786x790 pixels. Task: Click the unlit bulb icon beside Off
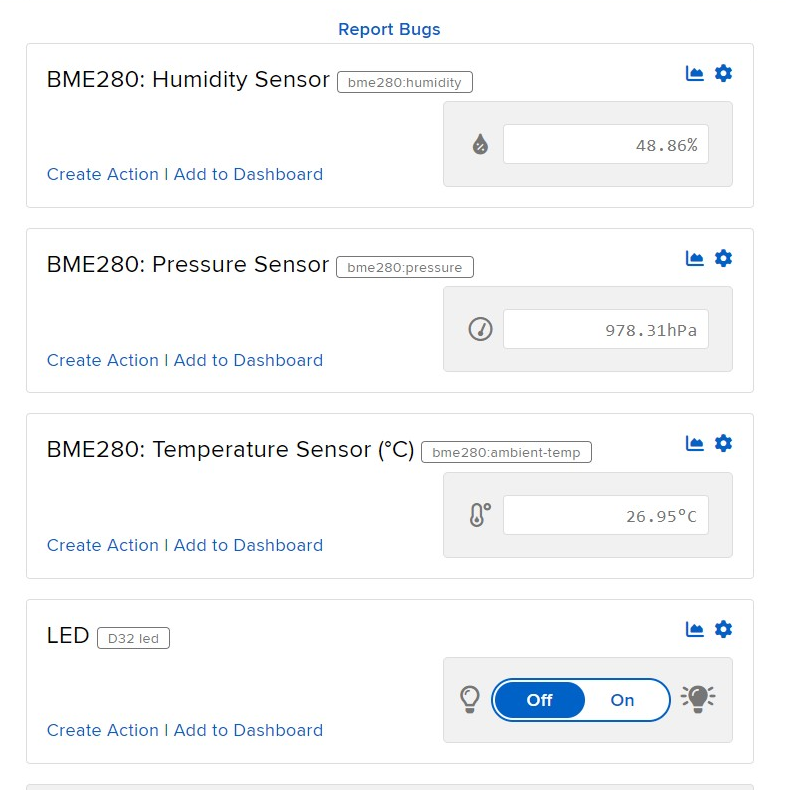point(470,699)
